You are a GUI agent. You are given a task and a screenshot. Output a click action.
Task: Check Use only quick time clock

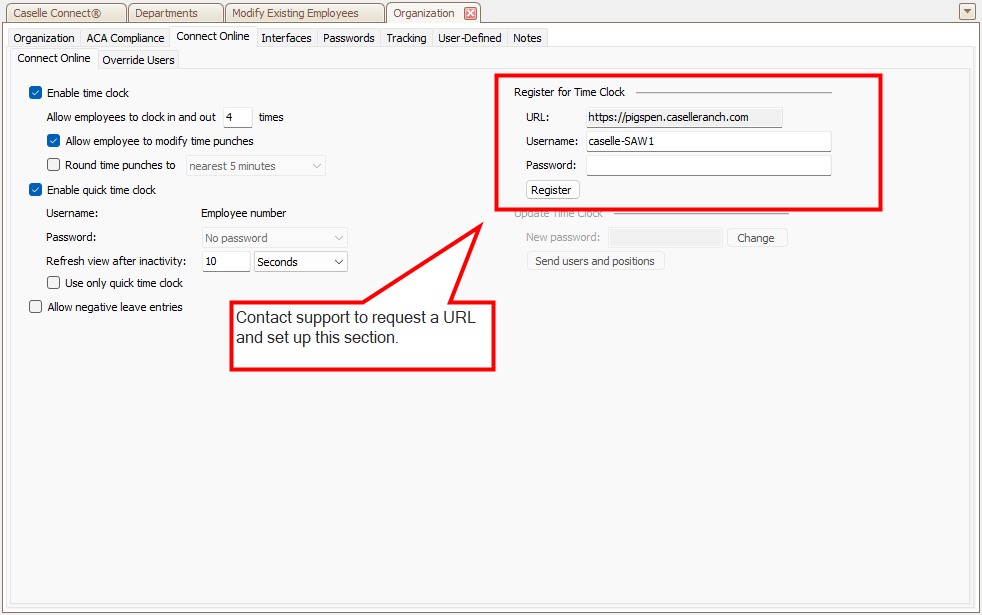point(54,283)
